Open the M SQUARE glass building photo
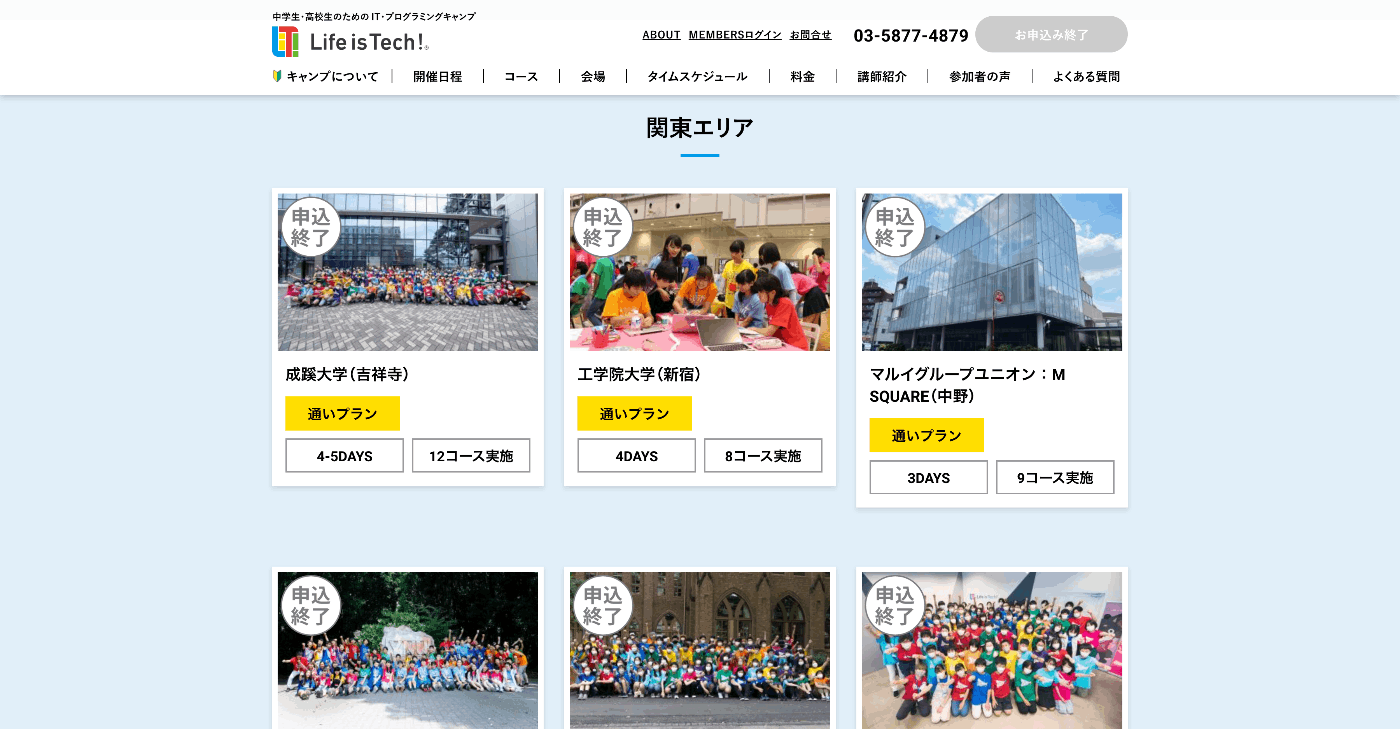This screenshot has width=1400, height=729. click(x=992, y=272)
